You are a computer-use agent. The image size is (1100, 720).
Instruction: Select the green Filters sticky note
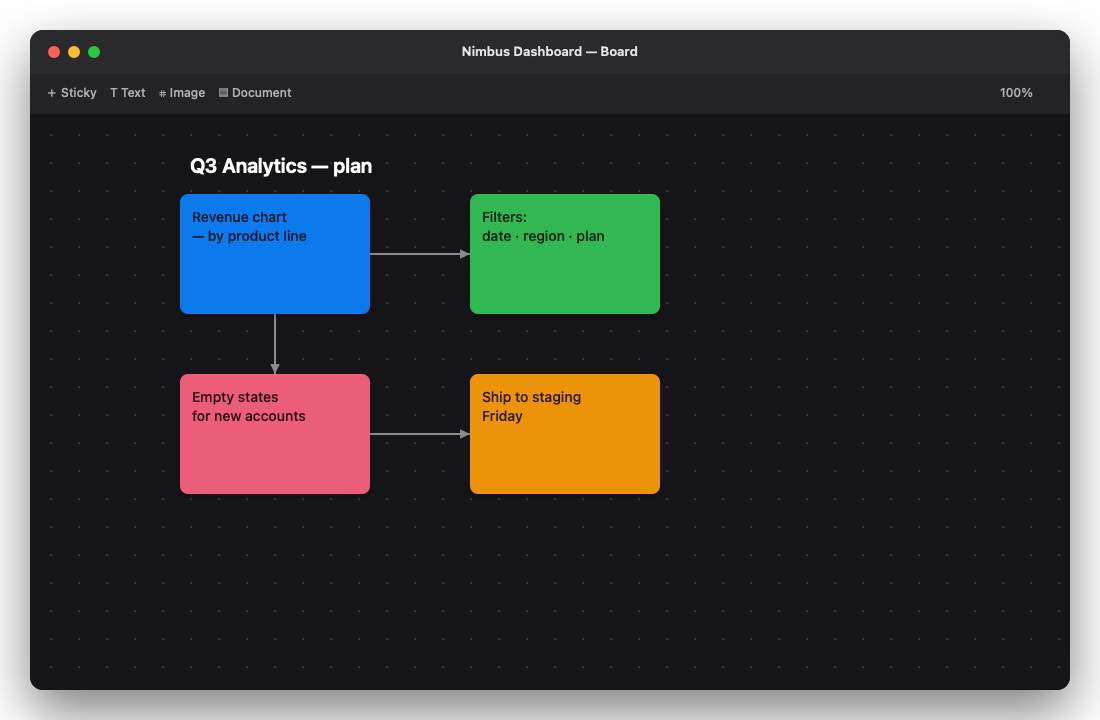click(x=564, y=254)
